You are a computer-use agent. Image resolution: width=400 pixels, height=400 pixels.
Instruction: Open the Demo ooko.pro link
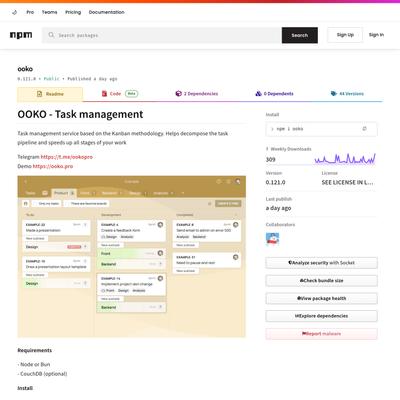(53, 166)
